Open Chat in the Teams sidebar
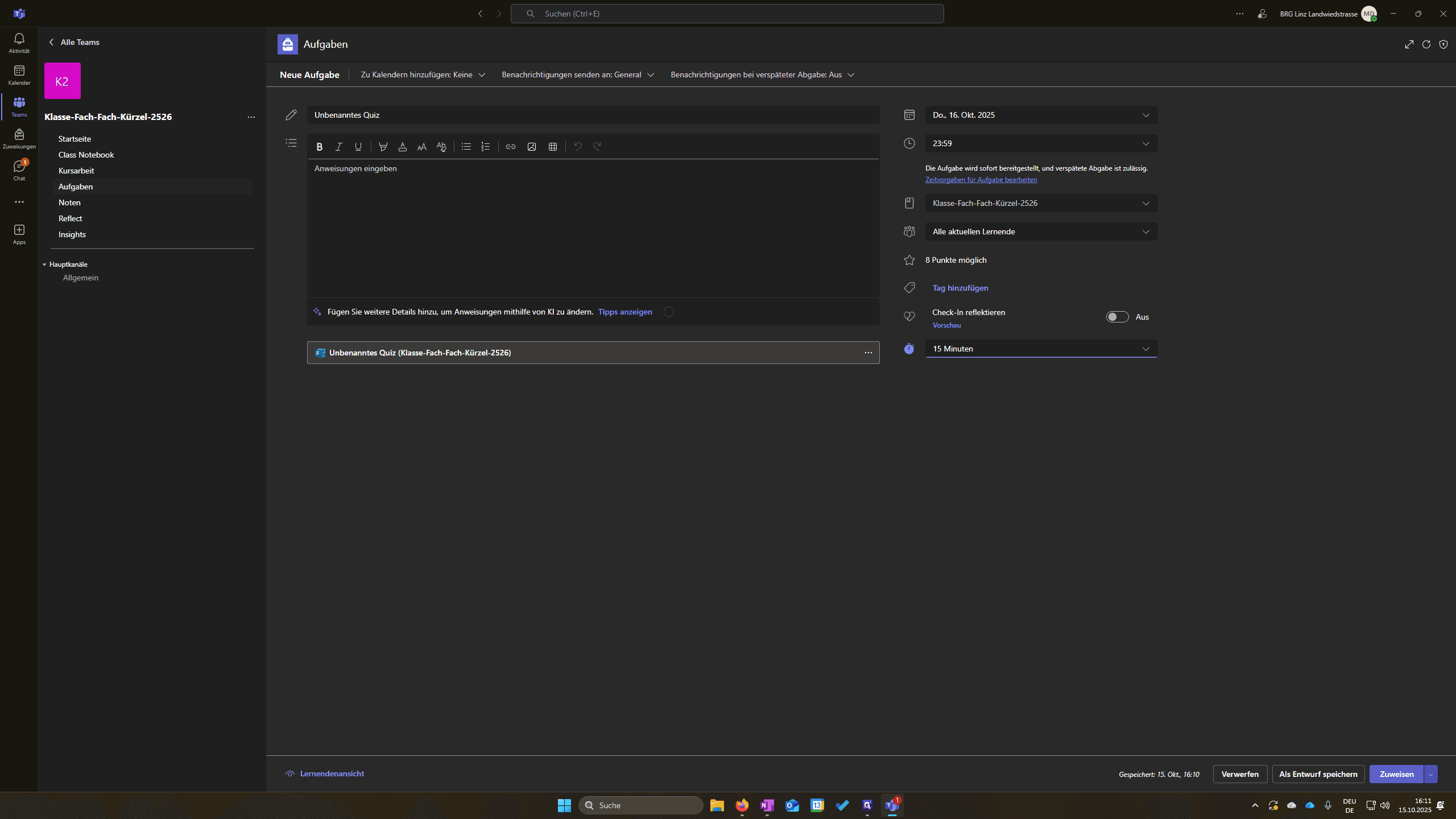1456x819 pixels. pos(19,171)
